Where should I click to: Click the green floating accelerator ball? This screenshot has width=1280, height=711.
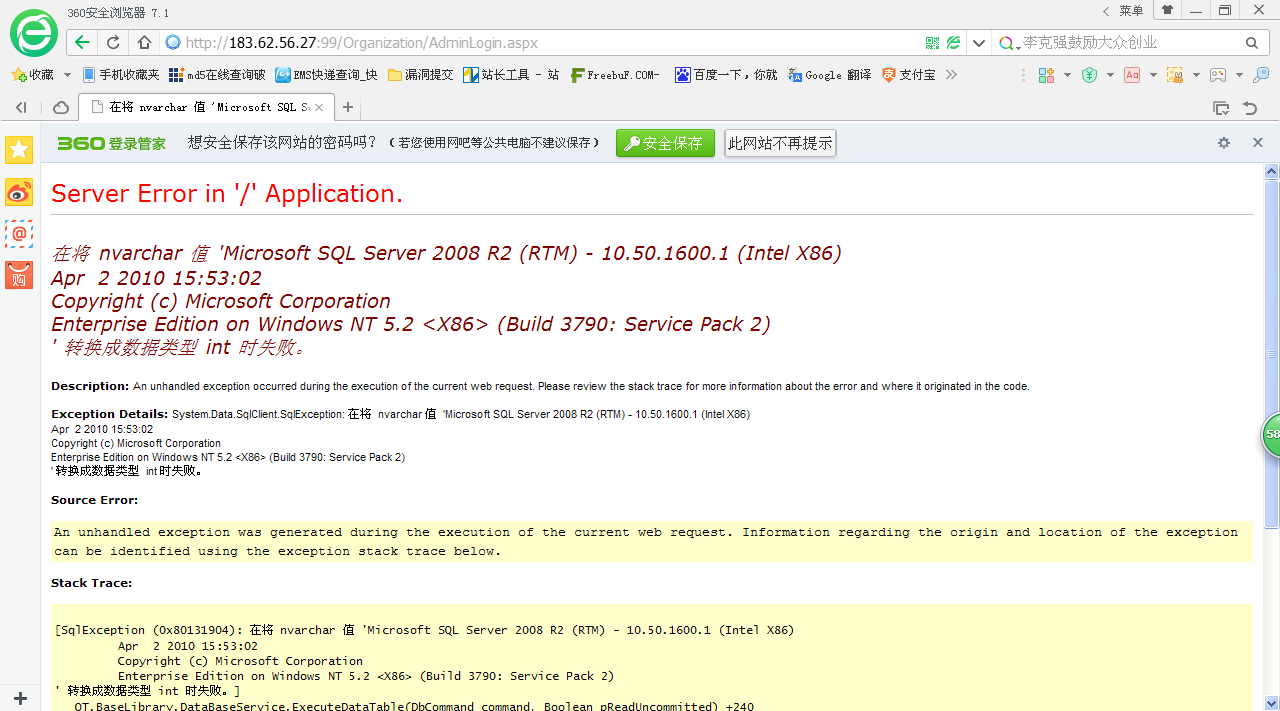point(1271,434)
